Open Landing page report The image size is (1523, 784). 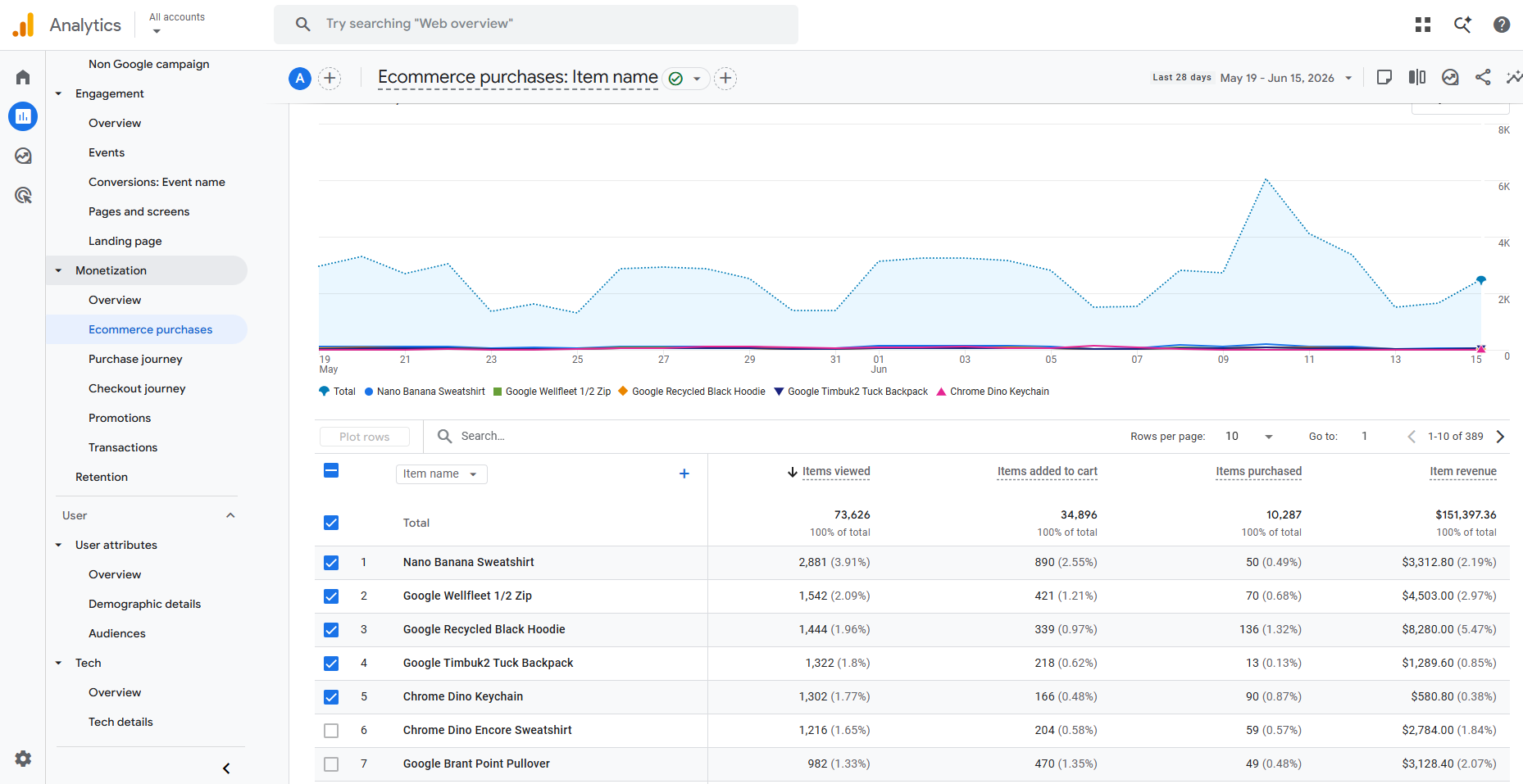click(125, 241)
